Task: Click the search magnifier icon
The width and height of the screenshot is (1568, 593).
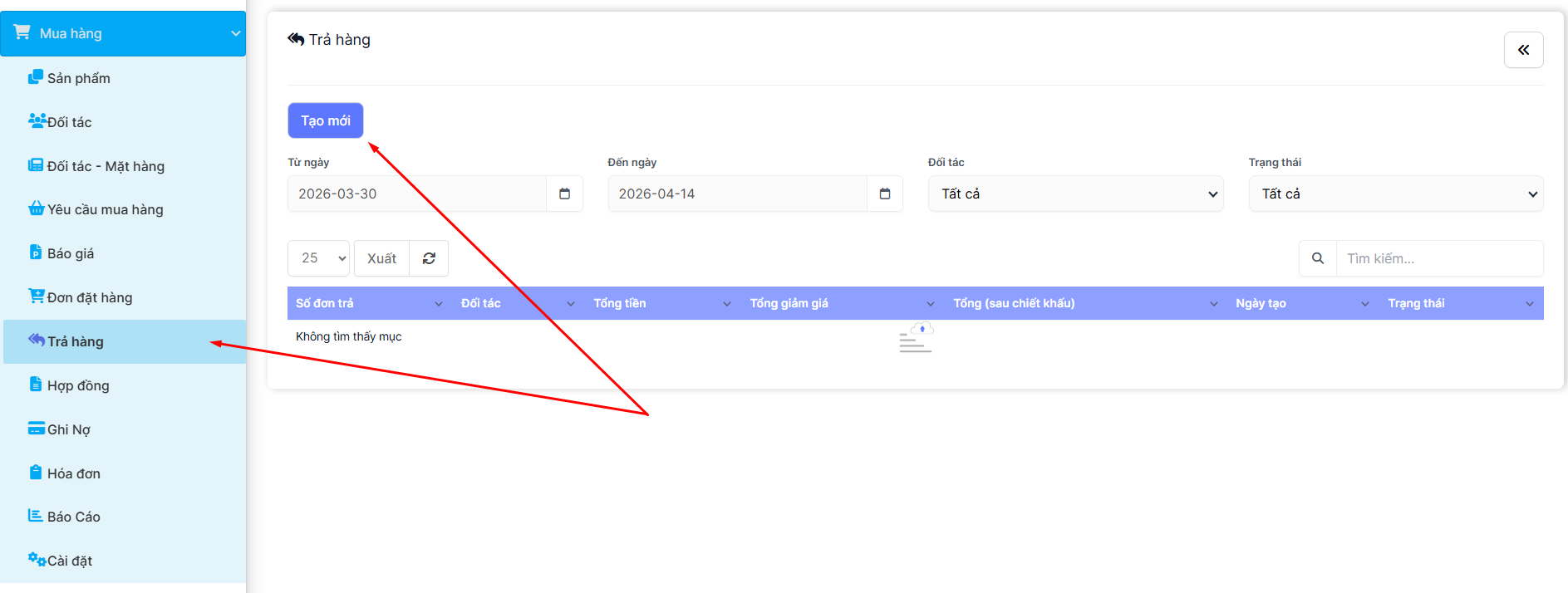Action: coord(1317,258)
